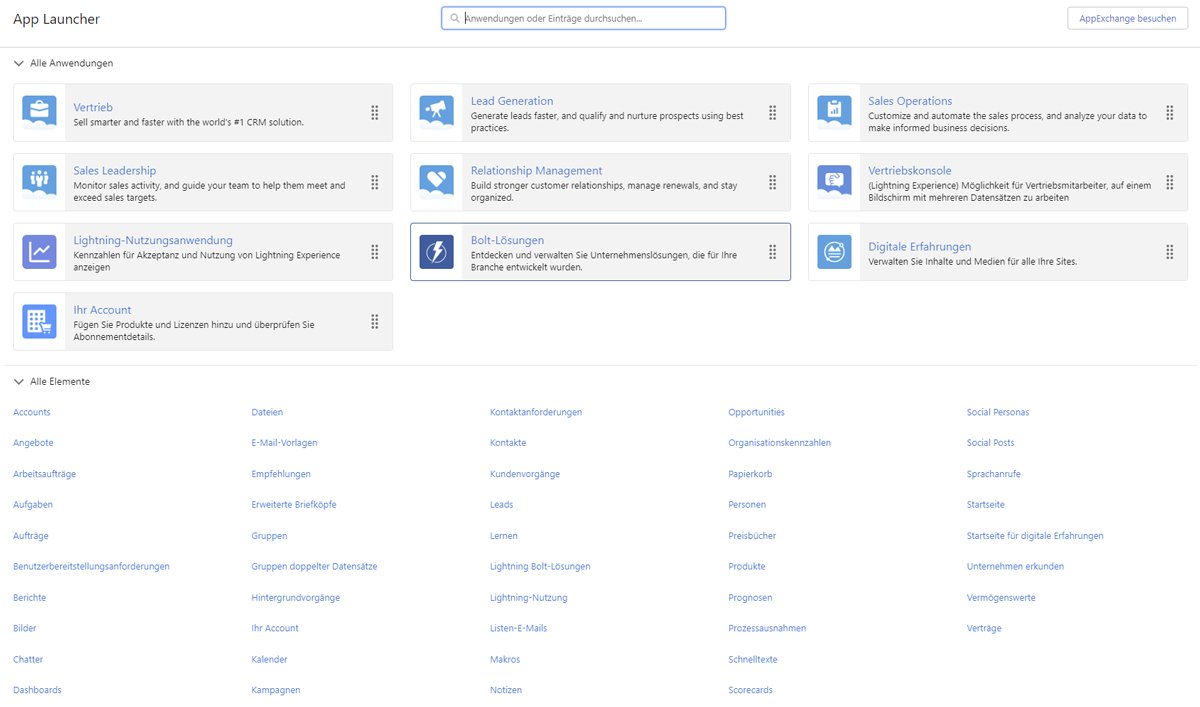Viewport: 1200px width, 707px height.
Task: Click the Sales Operations clipboard icon
Action: [834, 113]
